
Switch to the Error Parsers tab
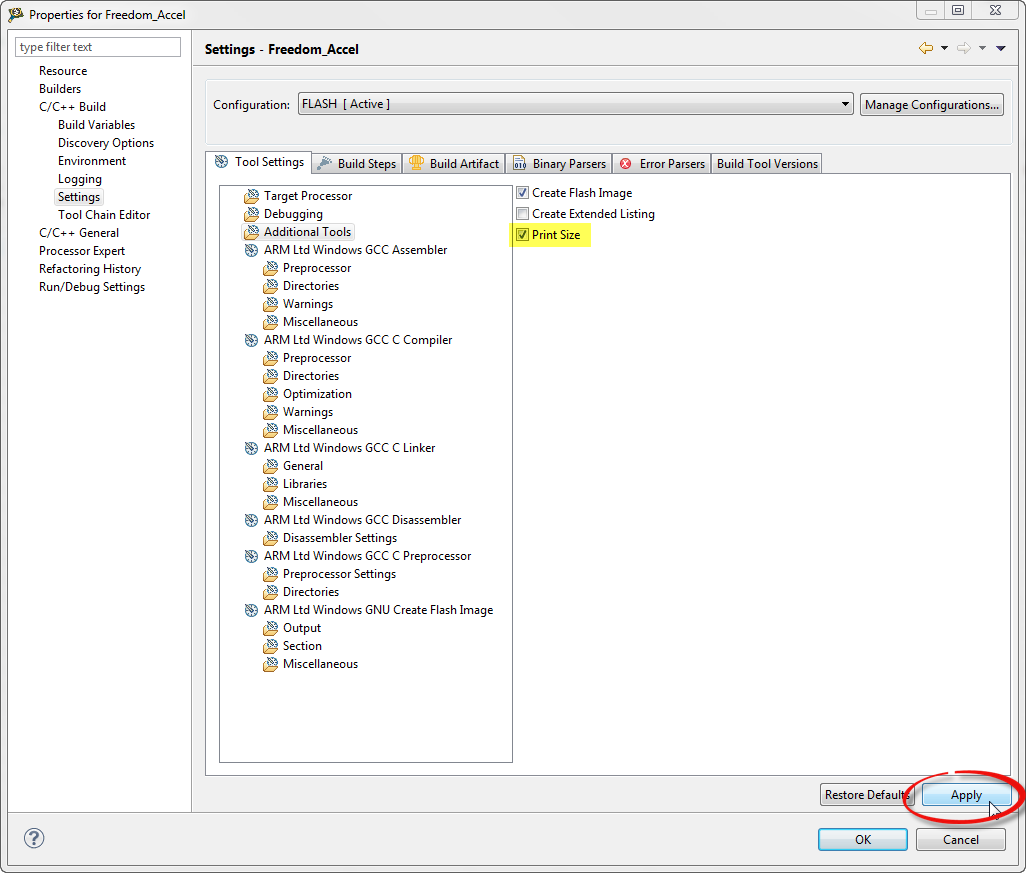[662, 163]
